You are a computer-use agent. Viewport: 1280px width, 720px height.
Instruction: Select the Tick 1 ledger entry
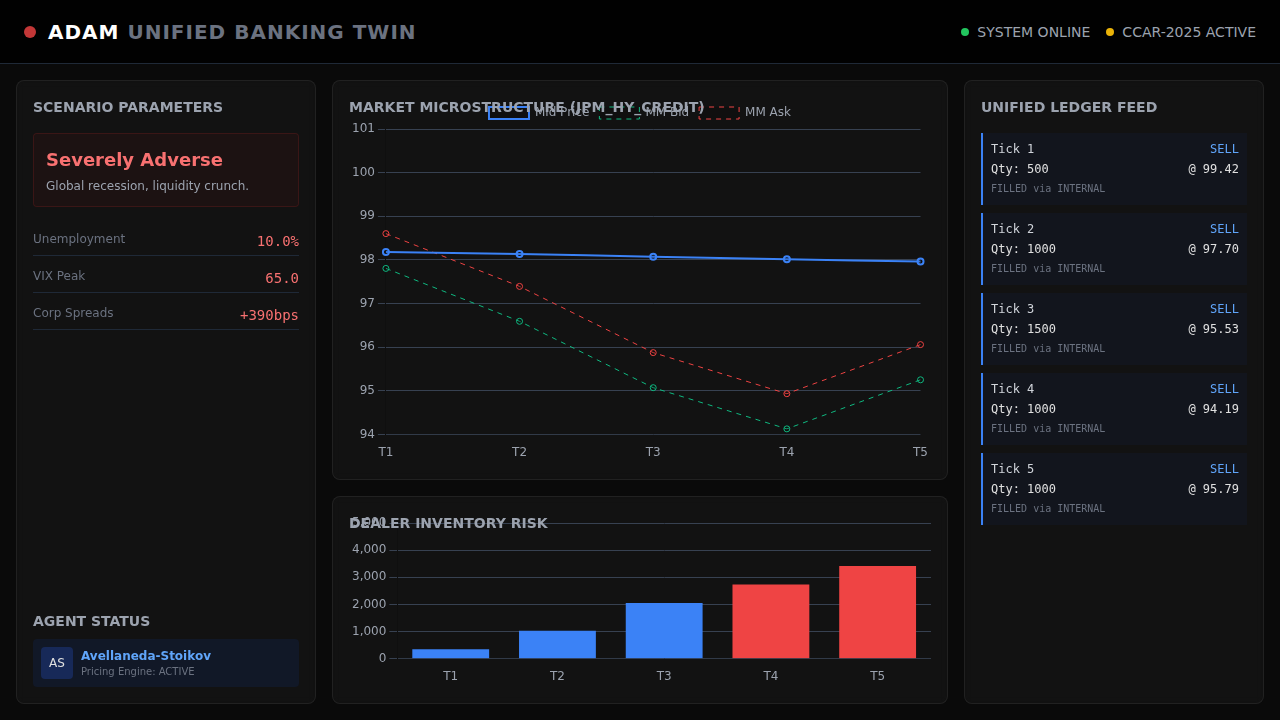[1114, 169]
